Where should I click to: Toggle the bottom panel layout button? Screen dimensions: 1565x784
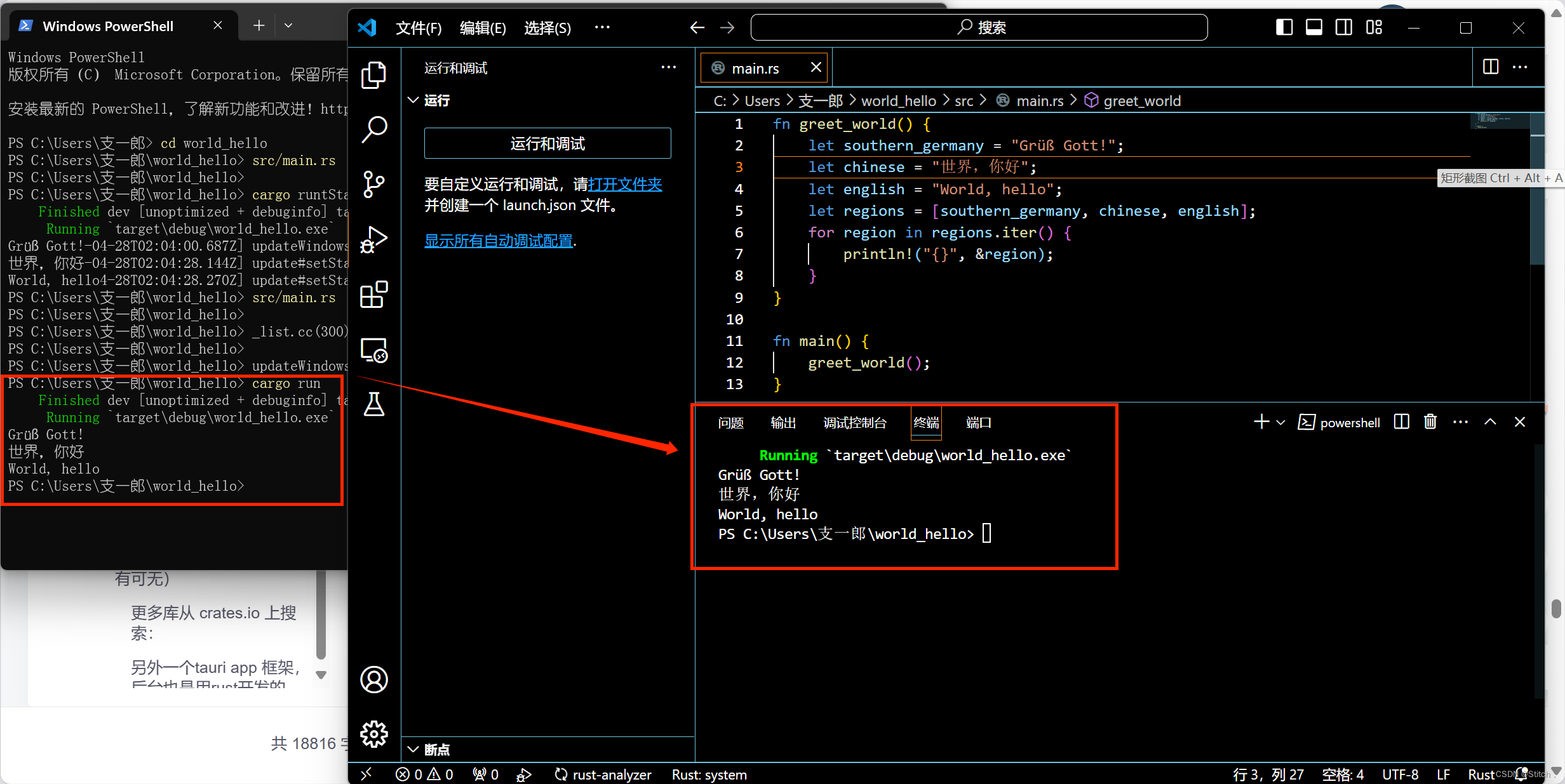[1313, 27]
